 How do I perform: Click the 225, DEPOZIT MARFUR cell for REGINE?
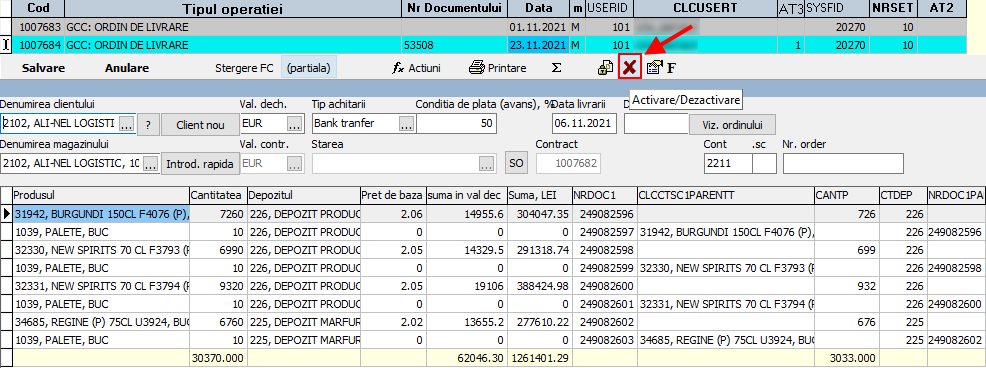(304, 323)
